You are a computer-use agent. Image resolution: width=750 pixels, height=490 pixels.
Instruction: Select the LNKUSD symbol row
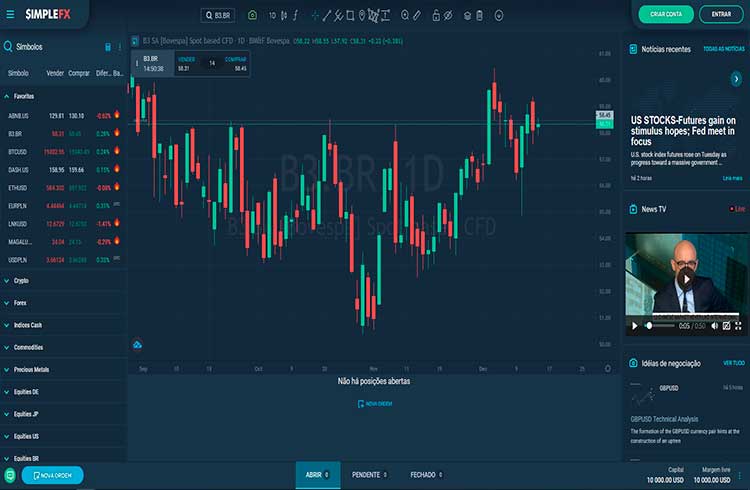pos(64,223)
